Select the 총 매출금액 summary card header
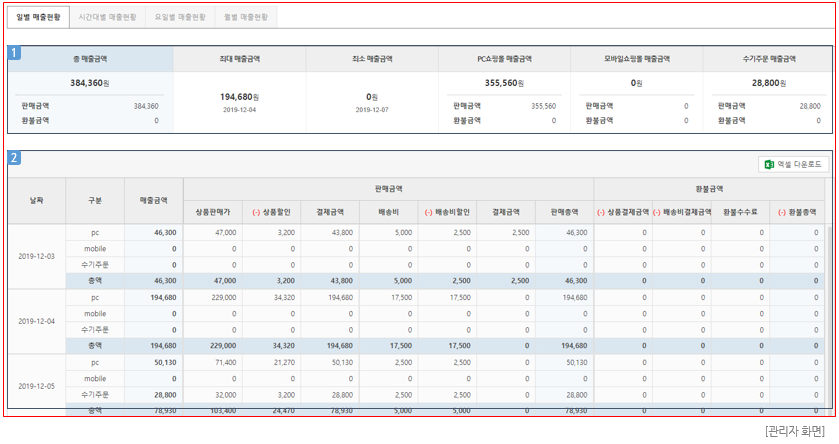 pos(90,60)
